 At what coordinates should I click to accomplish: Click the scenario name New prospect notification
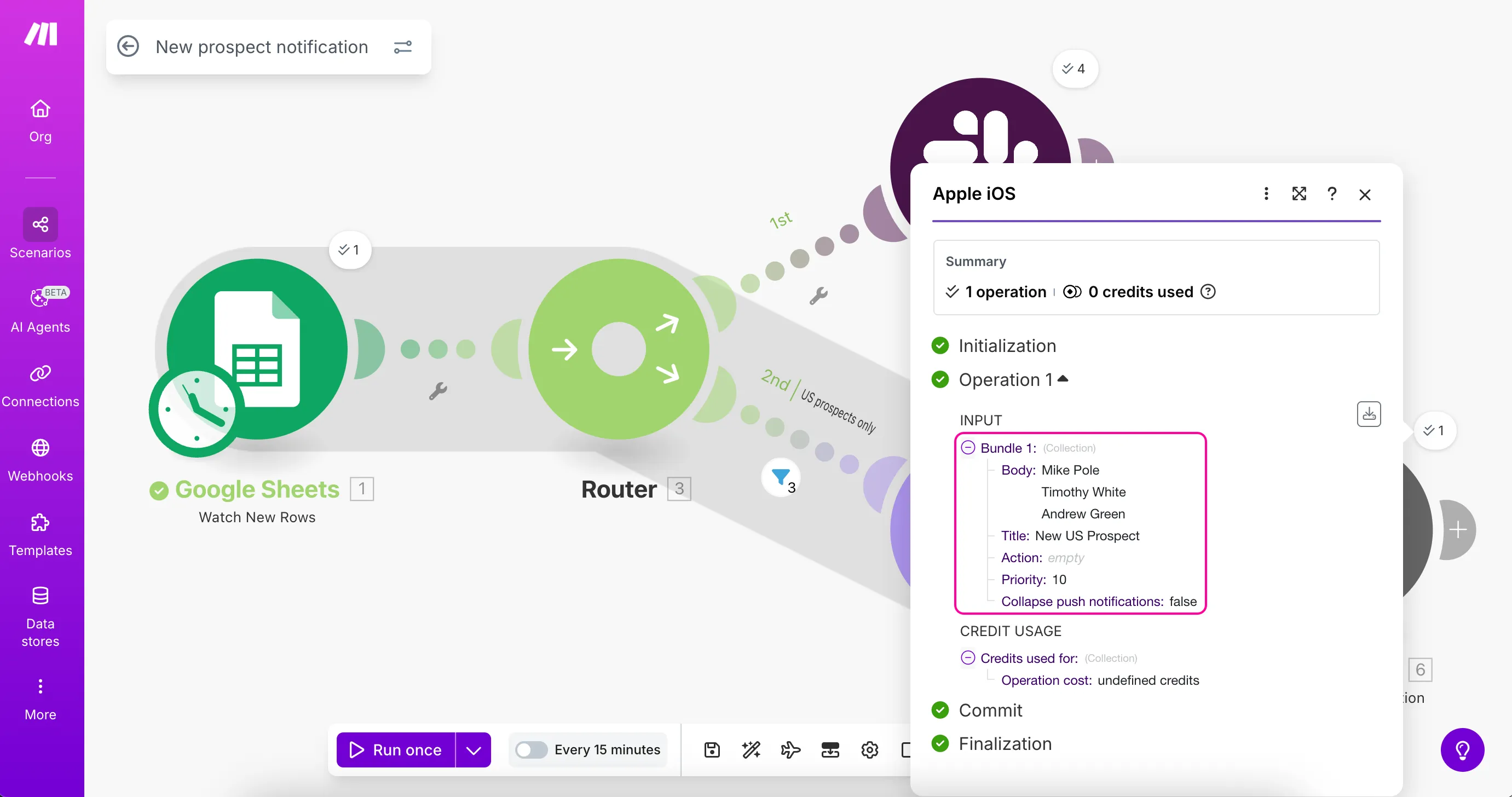coord(262,47)
